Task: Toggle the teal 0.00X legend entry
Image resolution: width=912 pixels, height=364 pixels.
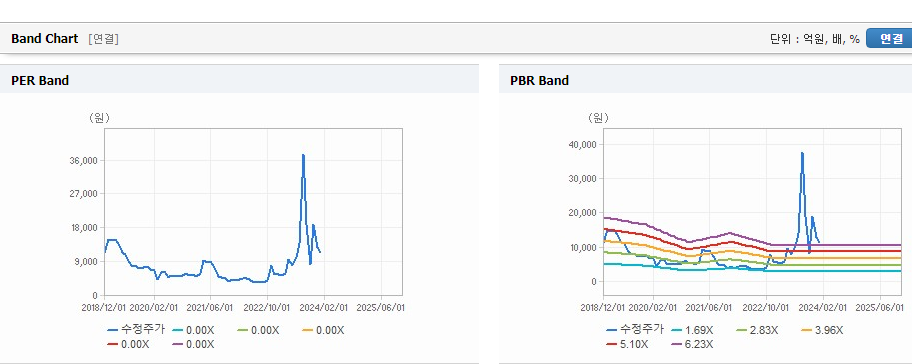Action: tap(194, 330)
